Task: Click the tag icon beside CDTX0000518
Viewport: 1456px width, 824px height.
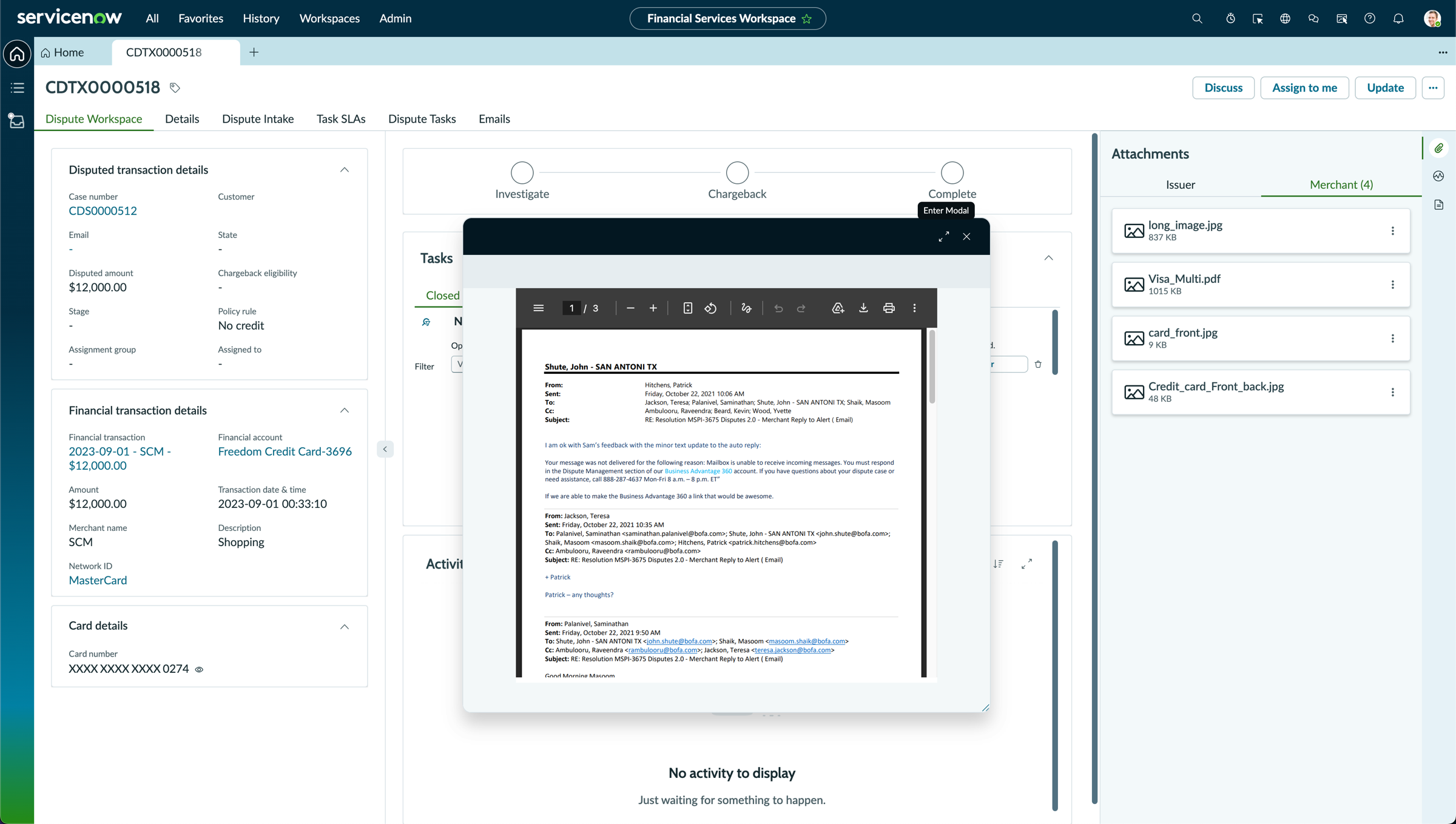Action: point(175,88)
